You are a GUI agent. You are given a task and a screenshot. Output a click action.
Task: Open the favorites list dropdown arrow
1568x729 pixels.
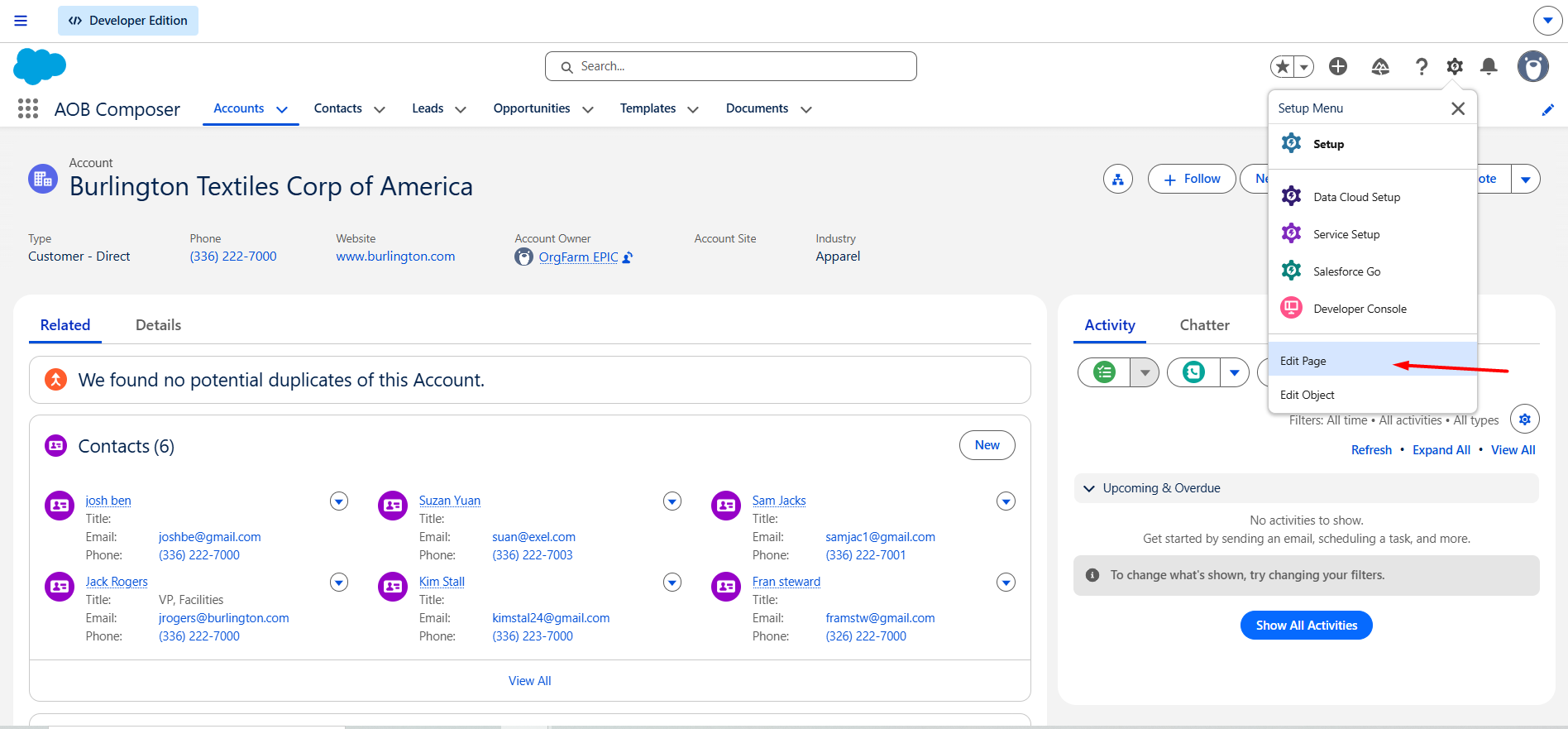pos(1304,66)
